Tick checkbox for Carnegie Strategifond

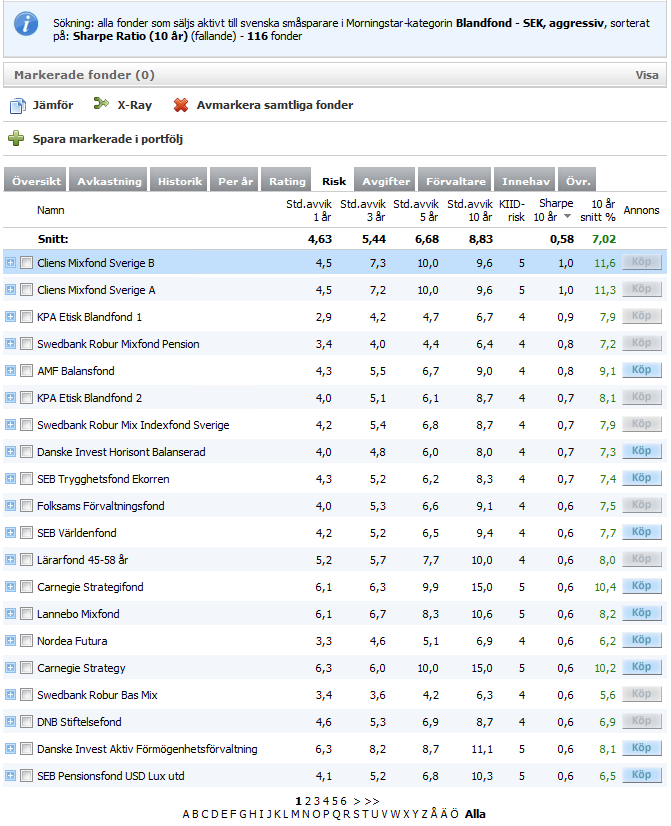(x=26, y=586)
